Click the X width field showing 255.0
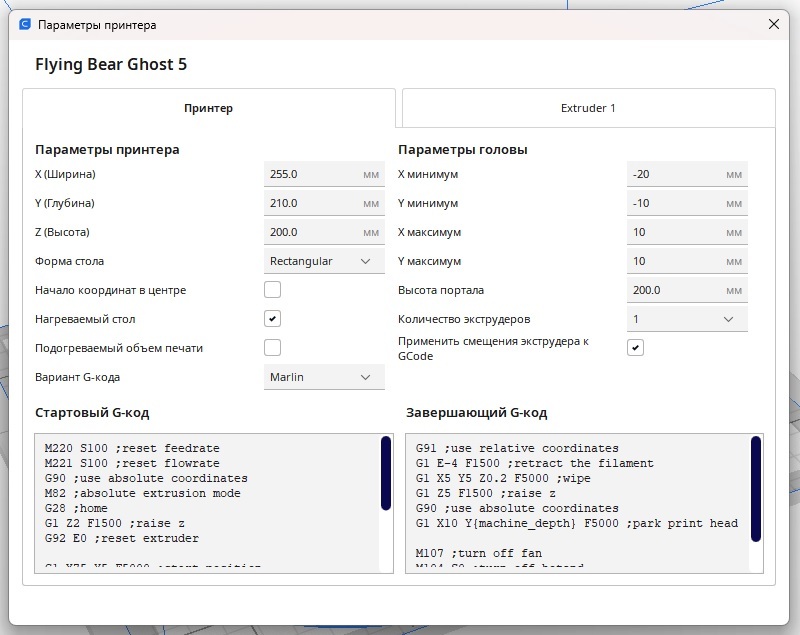 tap(324, 174)
